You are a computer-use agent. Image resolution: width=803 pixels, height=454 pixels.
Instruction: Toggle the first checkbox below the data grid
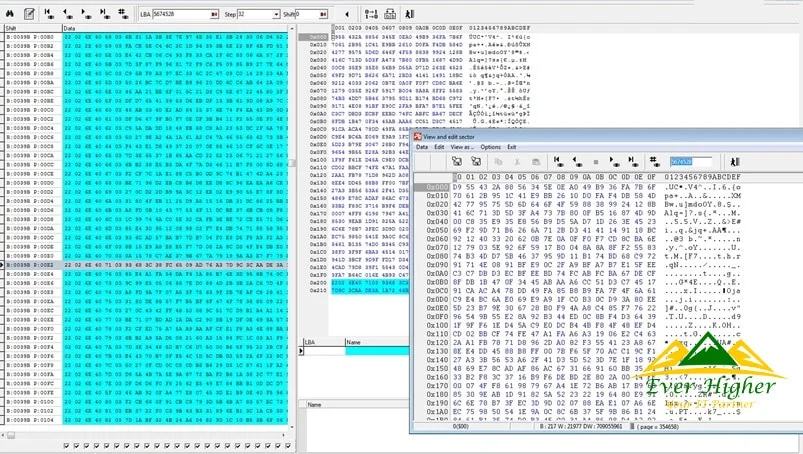[x=66, y=446]
